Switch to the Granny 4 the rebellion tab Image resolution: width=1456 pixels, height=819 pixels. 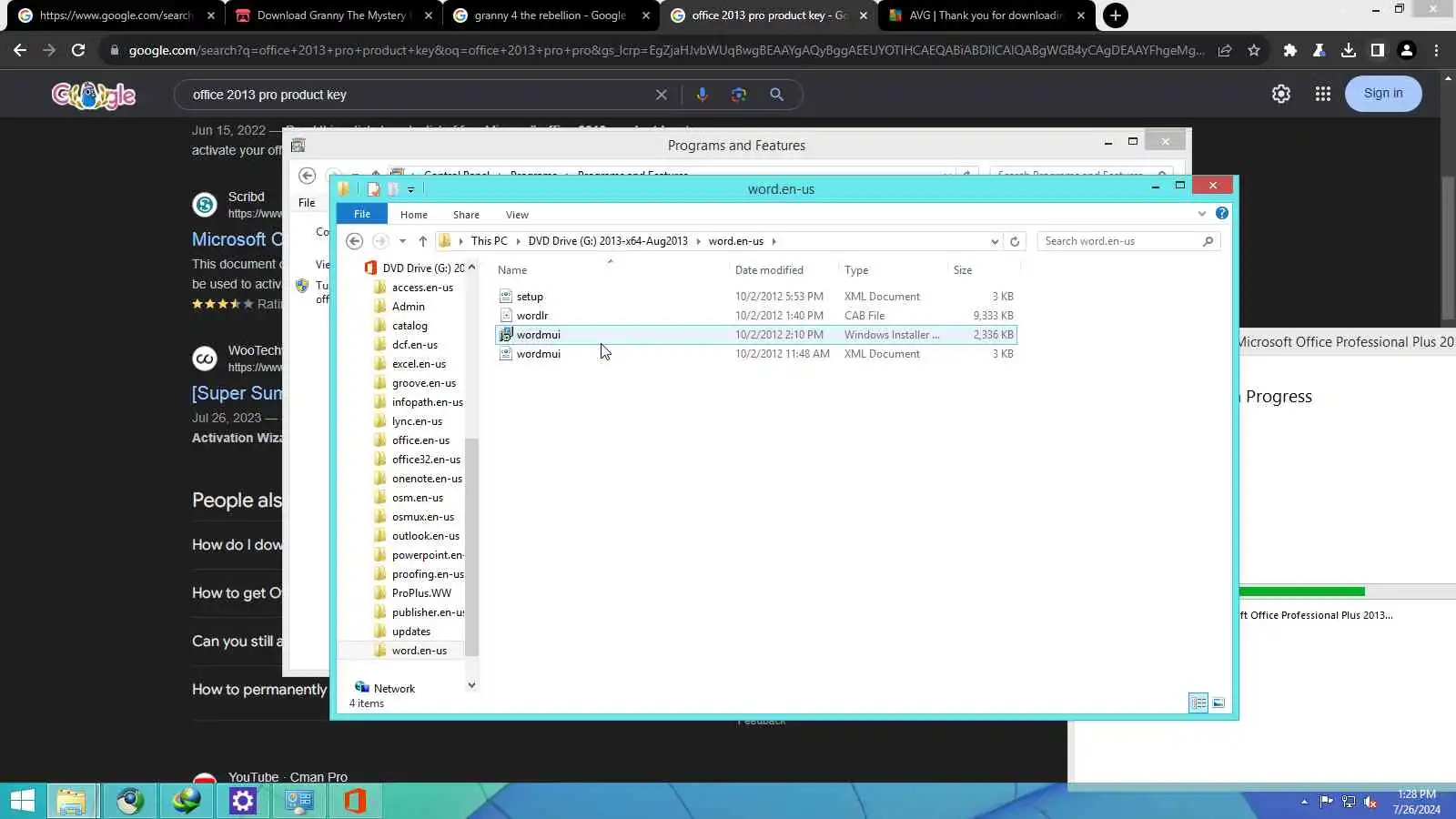[x=551, y=15]
